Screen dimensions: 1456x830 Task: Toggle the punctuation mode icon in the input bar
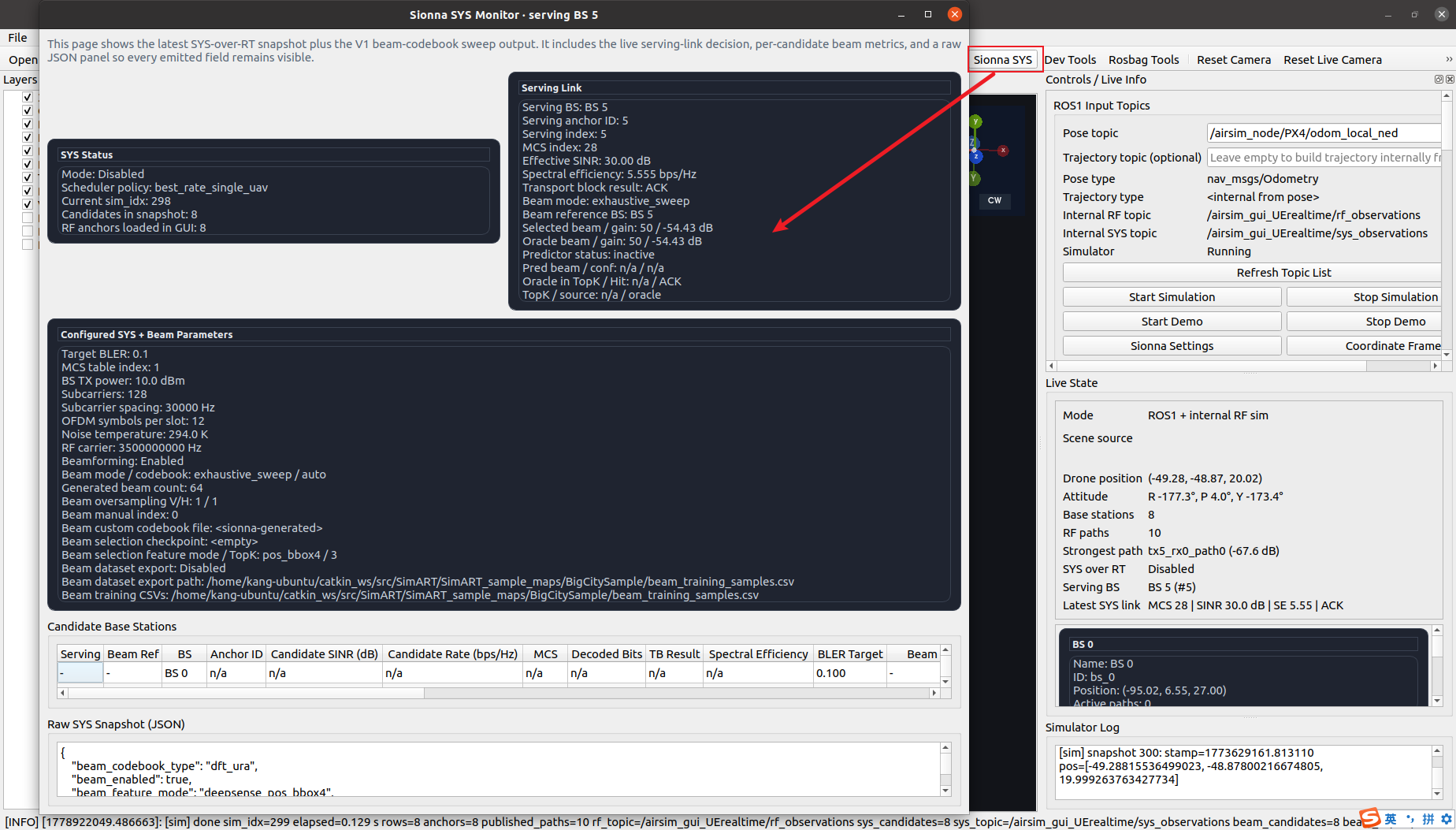coord(1410,819)
